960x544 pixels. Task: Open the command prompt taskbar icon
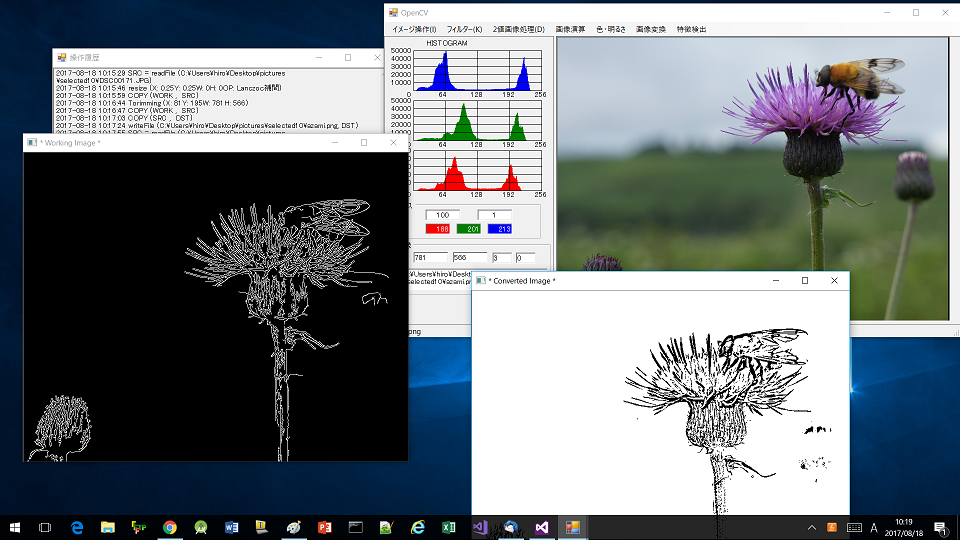point(355,527)
